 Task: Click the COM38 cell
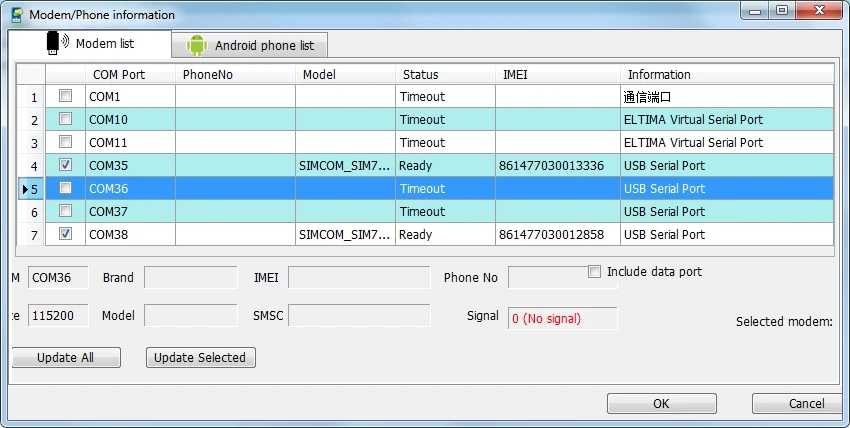point(130,235)
